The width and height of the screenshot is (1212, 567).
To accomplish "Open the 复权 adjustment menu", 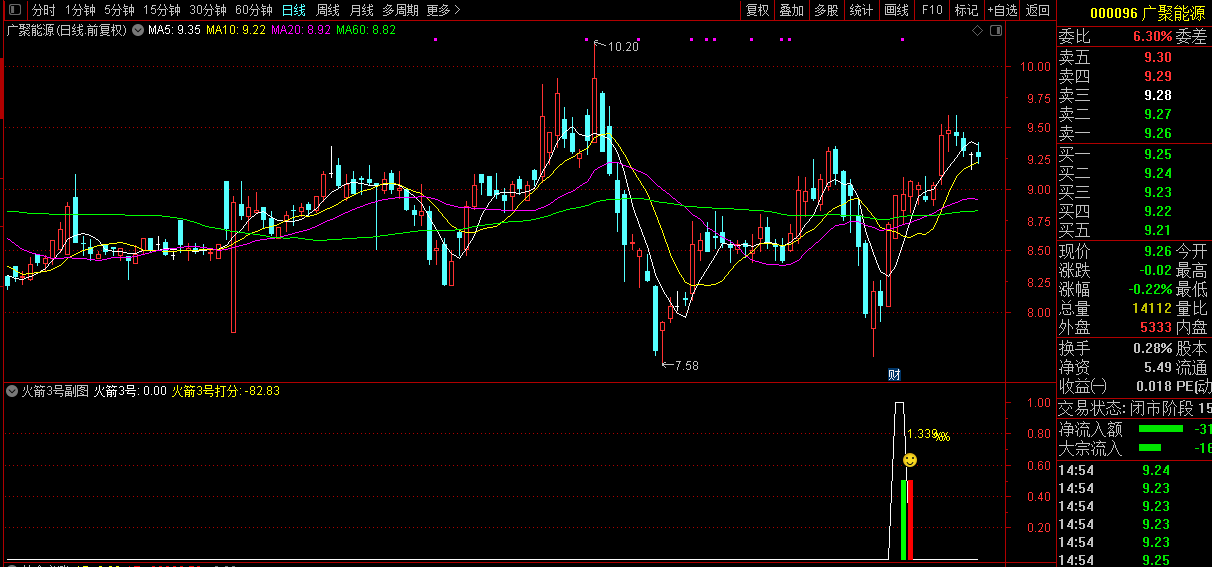I will [x=758, y=10].
